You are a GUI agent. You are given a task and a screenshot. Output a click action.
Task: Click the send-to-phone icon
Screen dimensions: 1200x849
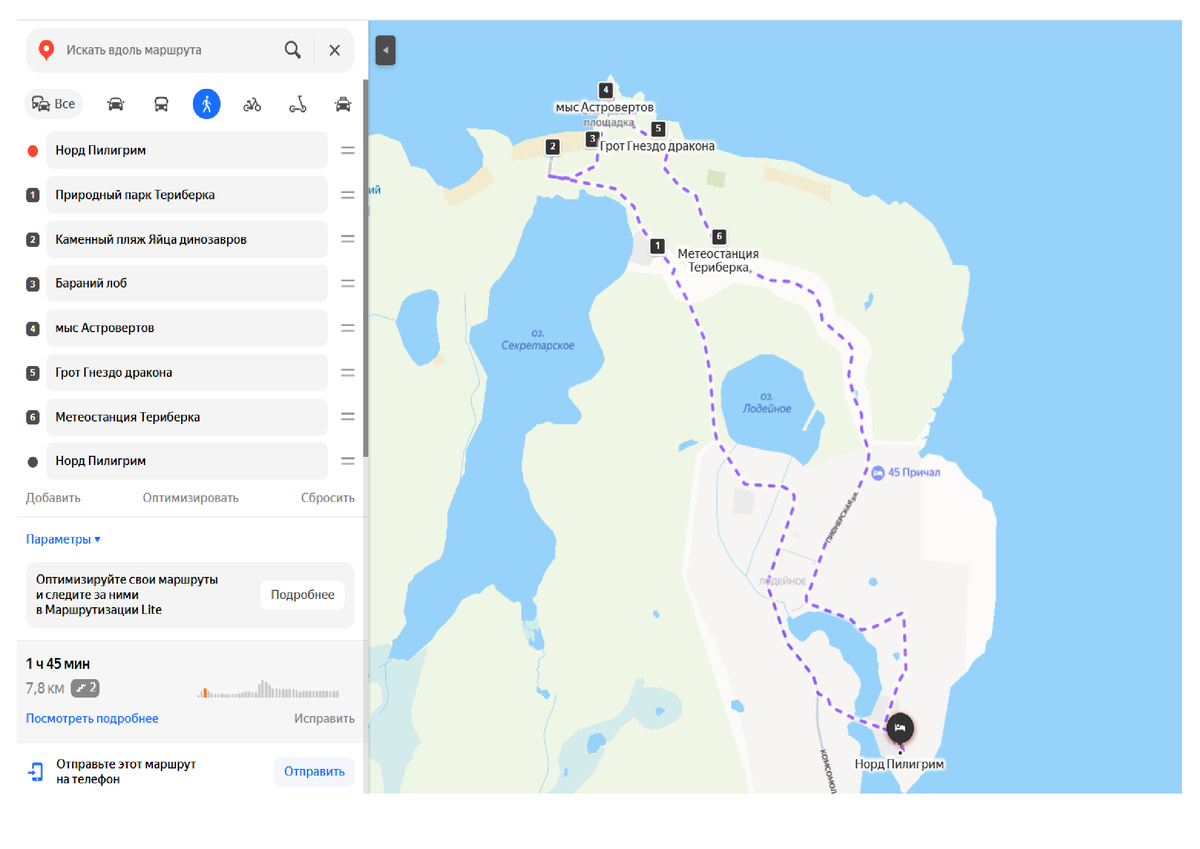[36, 771]
